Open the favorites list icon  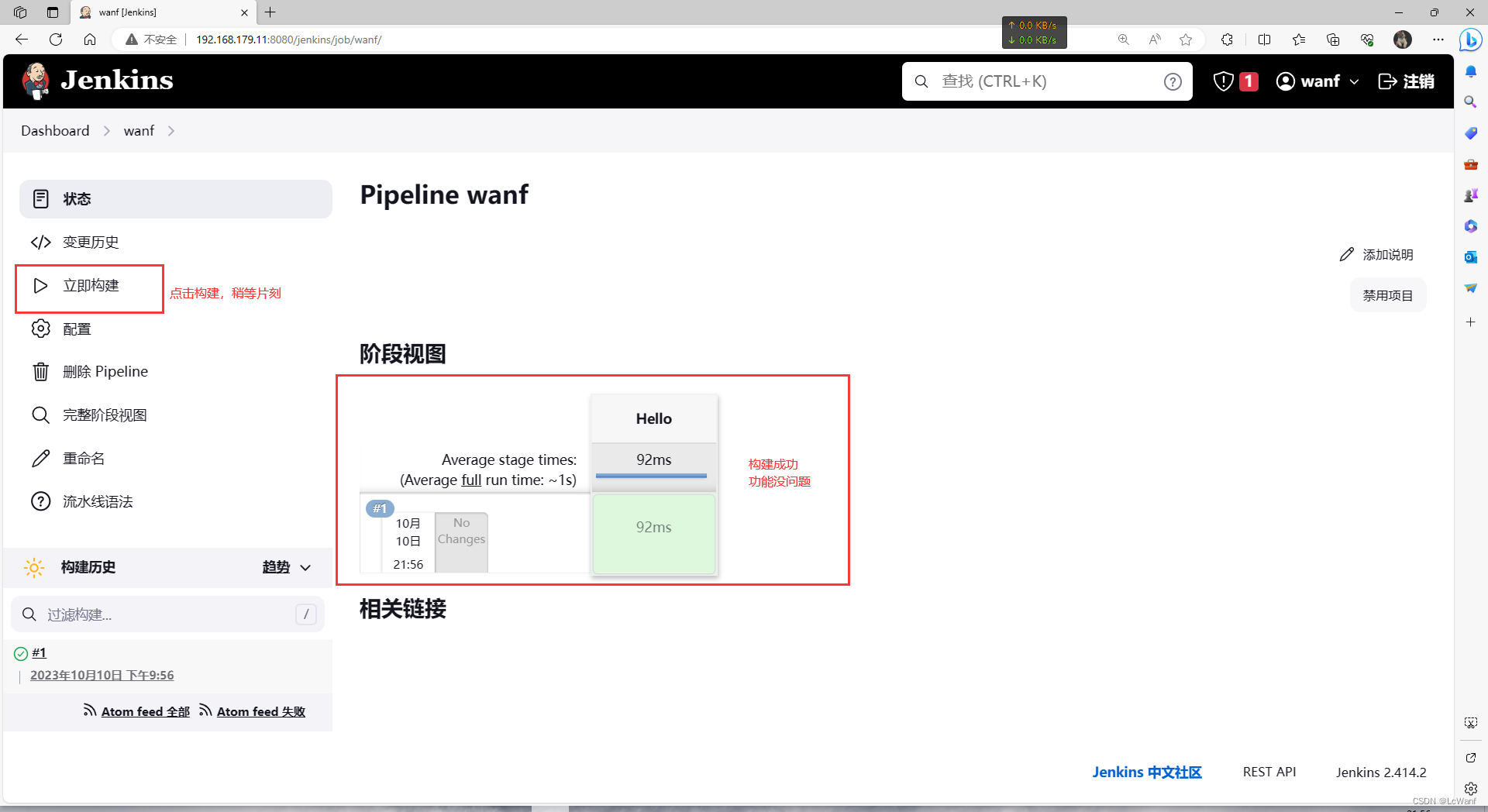pyautogui.click(x=1299, y=40)
